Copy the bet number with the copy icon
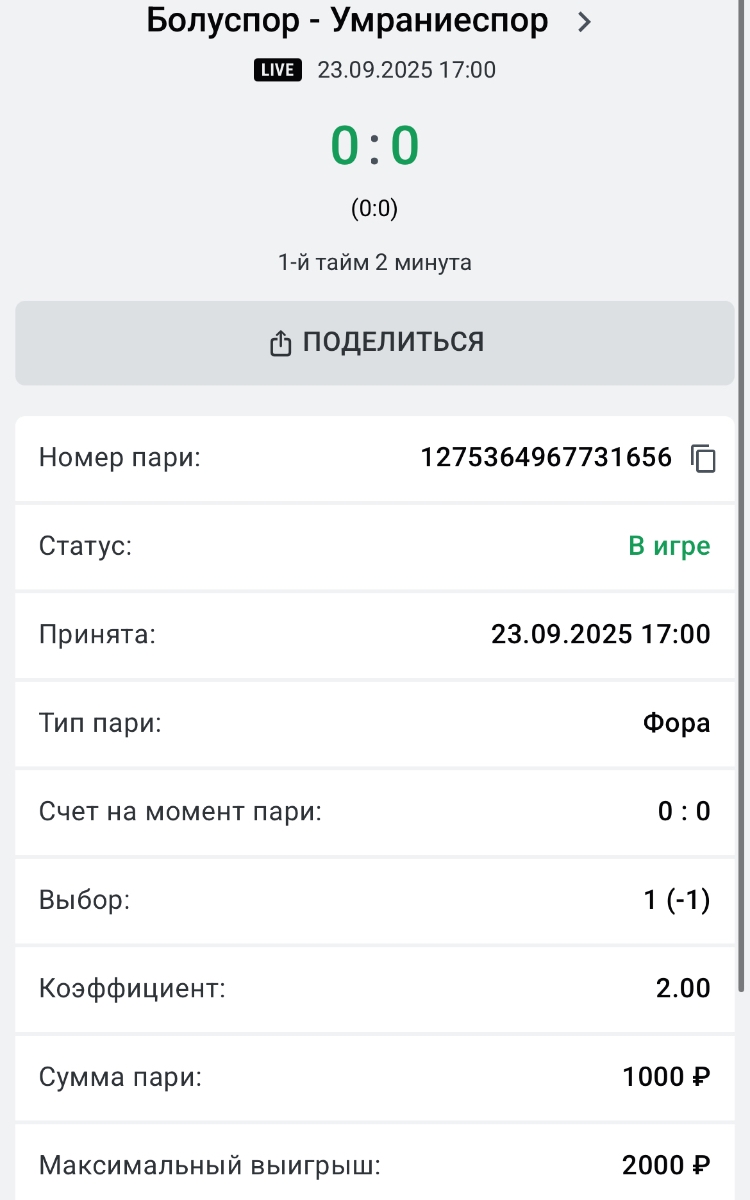The height and width of the screenshot is (1200, 750). click(704, 459)
